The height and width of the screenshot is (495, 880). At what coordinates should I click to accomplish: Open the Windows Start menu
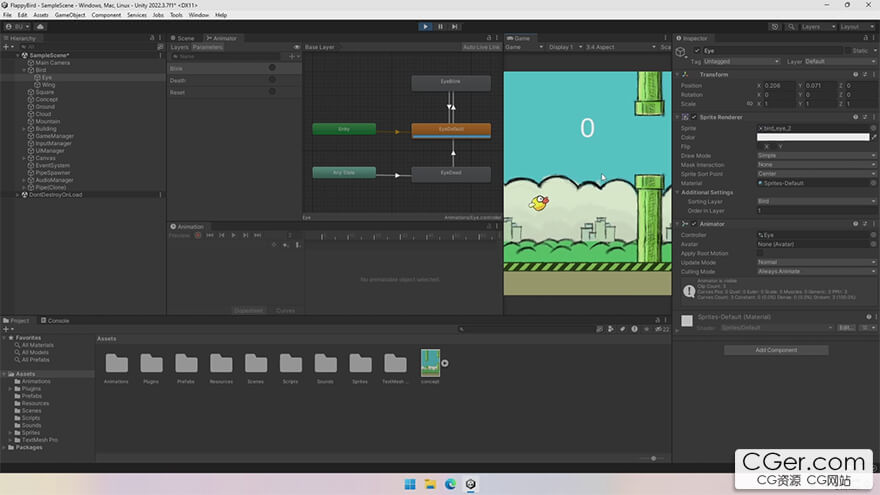click(410, 484)
